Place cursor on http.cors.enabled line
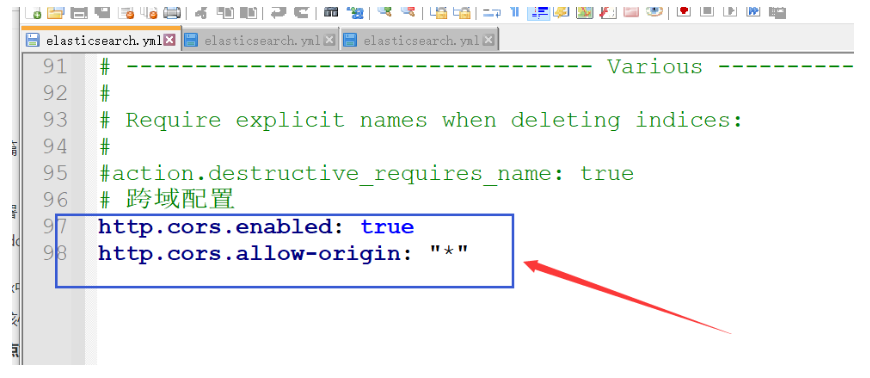Screen dimensions: 870x378 (256, 226)
